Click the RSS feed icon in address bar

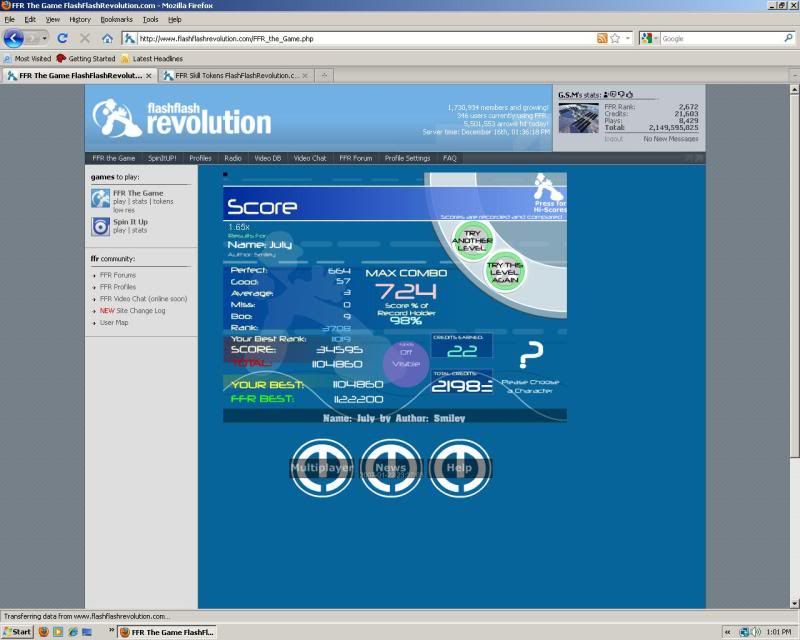point(602,38)
